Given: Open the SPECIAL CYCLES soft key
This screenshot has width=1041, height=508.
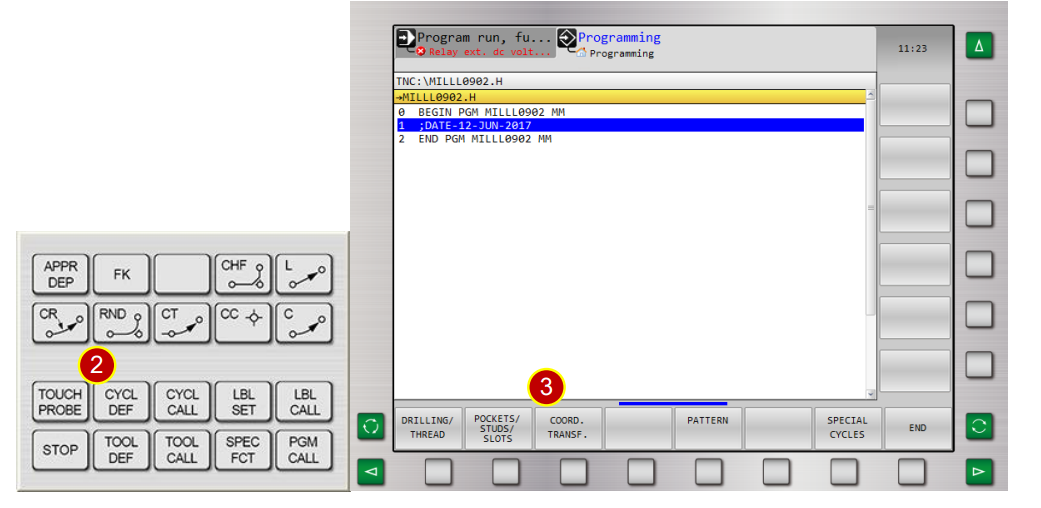Looking at the screenshot, I should 848,428.
